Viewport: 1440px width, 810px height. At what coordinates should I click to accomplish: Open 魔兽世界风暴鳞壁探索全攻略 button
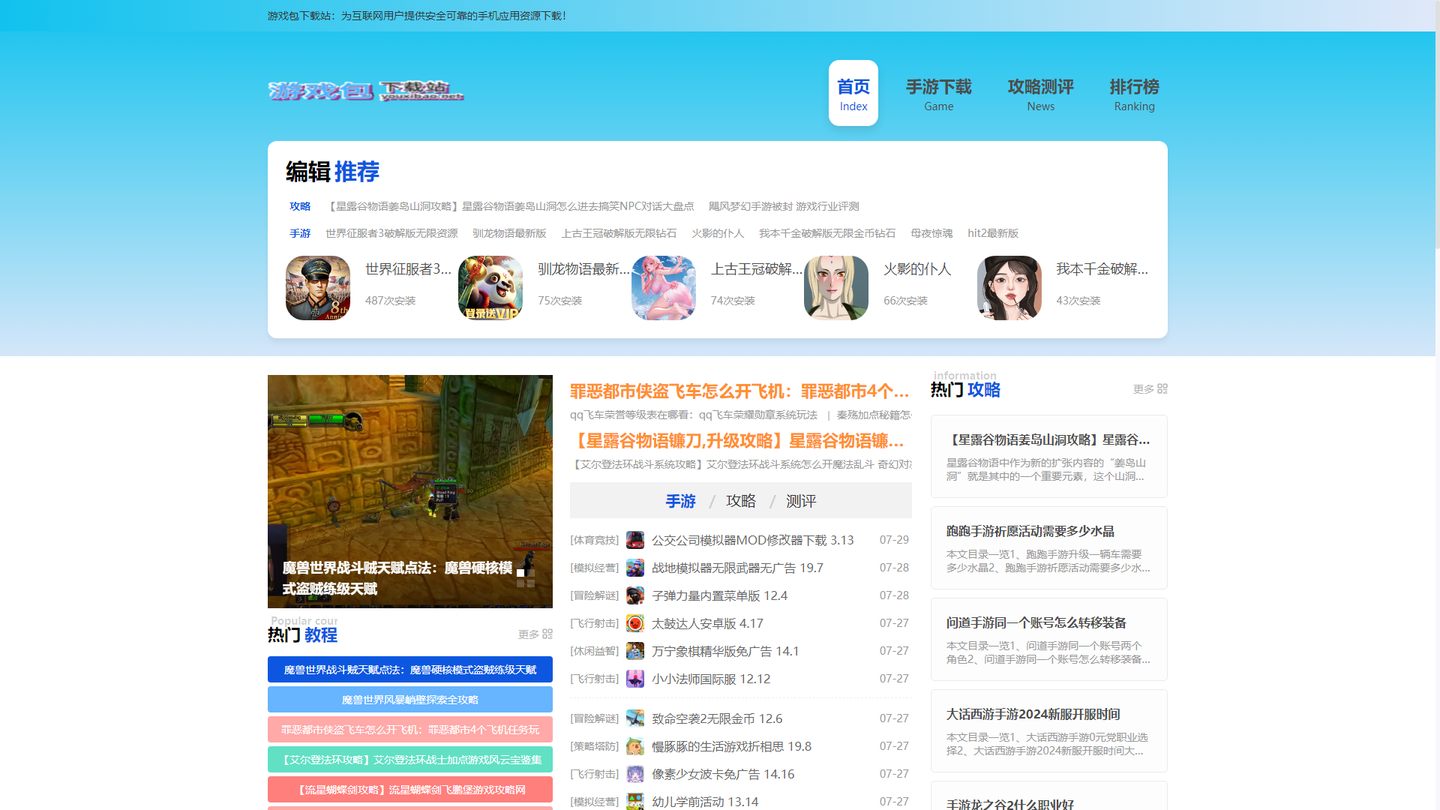click(x=410, y=700)
